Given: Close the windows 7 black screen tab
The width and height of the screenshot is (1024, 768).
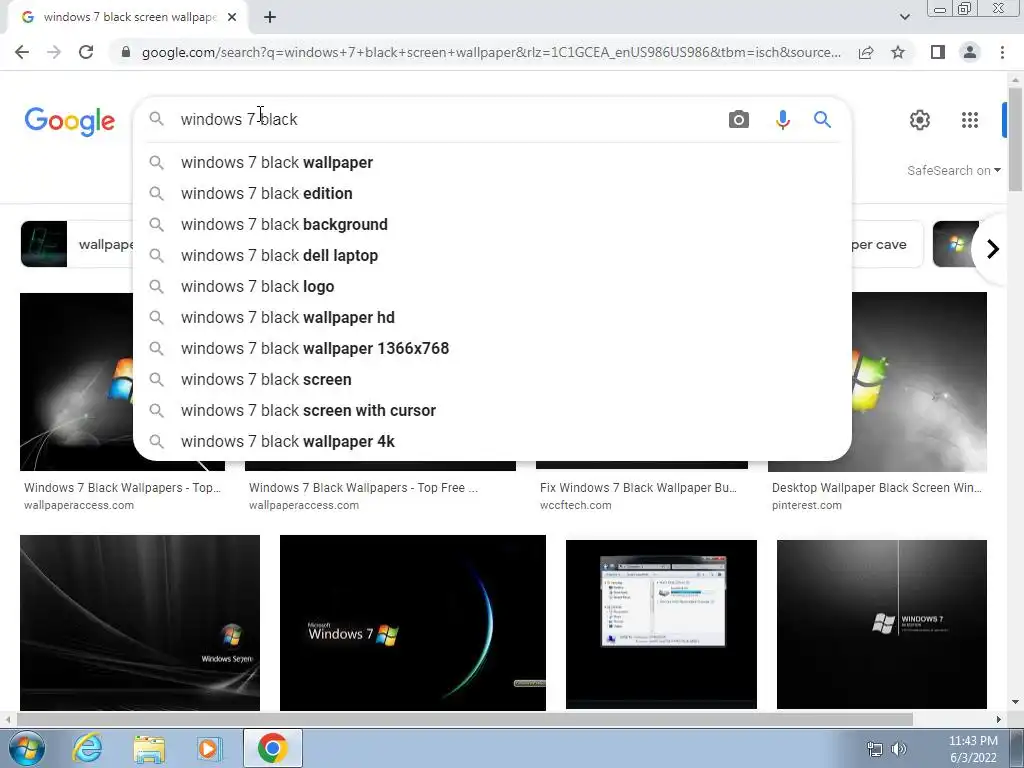Looking at the screenshot, I should pyautogui.click(x=232, y=18).
